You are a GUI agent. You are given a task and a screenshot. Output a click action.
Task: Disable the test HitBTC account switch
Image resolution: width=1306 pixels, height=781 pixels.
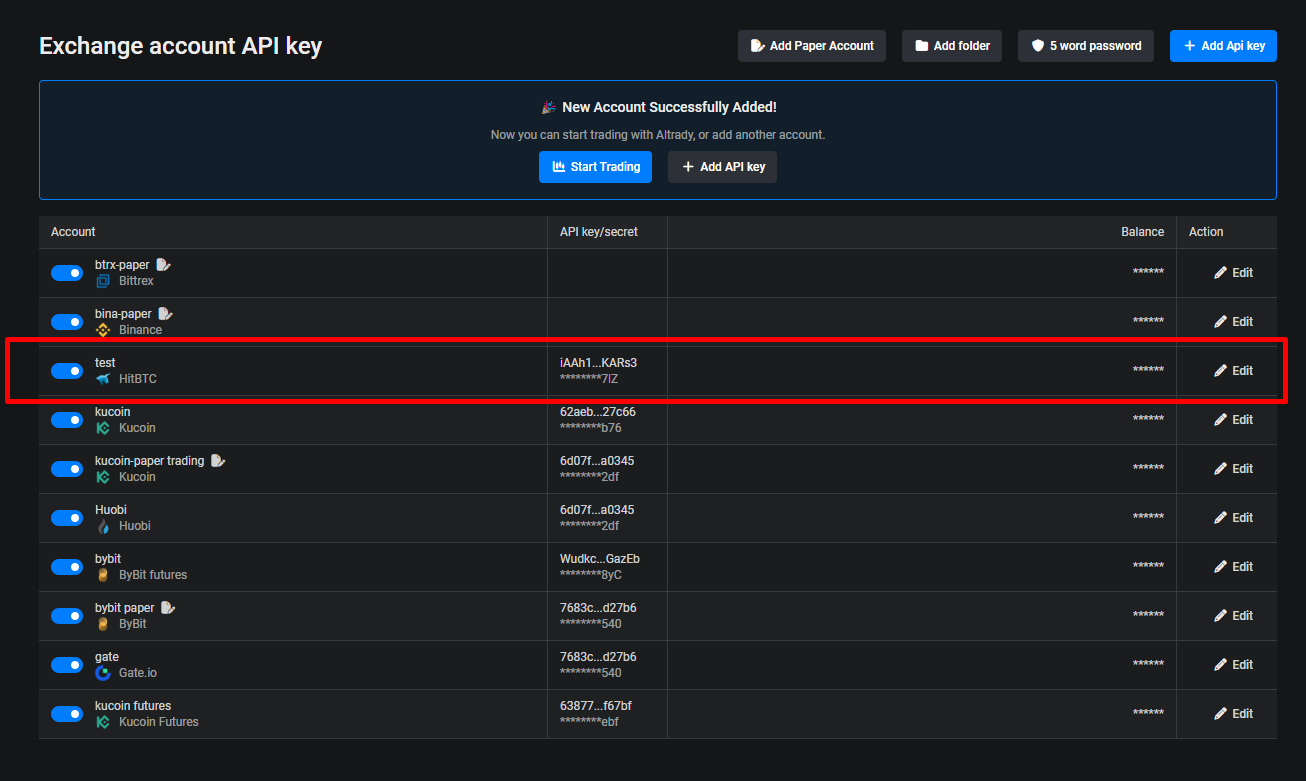click(x=67, y=371)
